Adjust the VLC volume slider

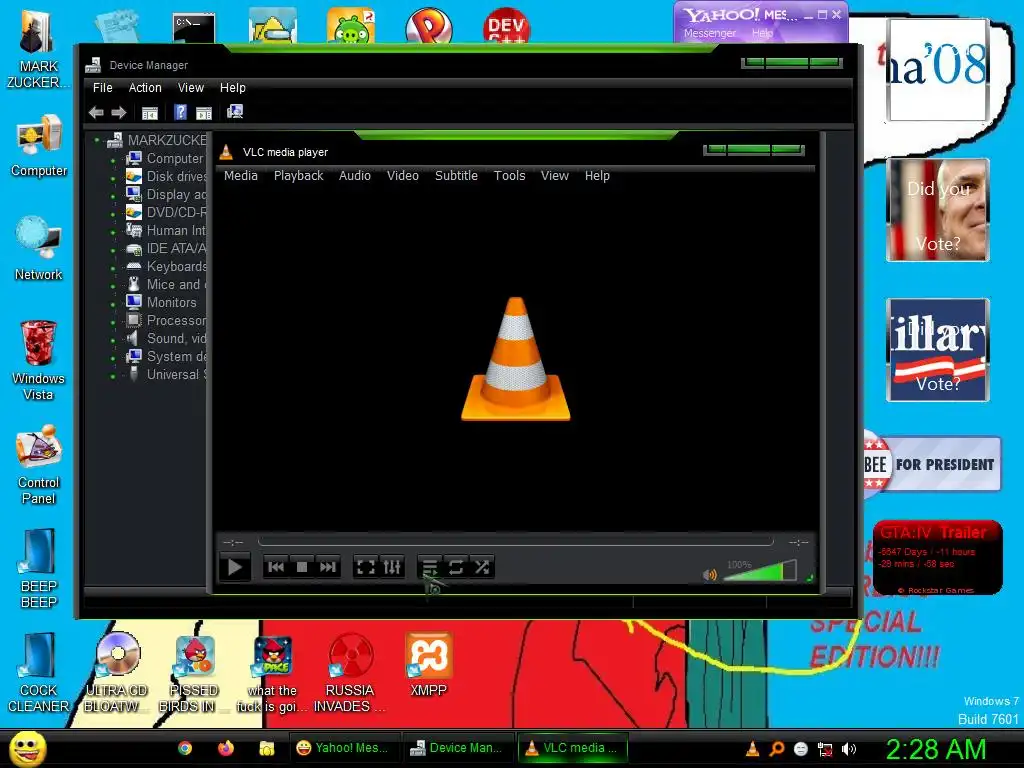click(x=760, y=570)
